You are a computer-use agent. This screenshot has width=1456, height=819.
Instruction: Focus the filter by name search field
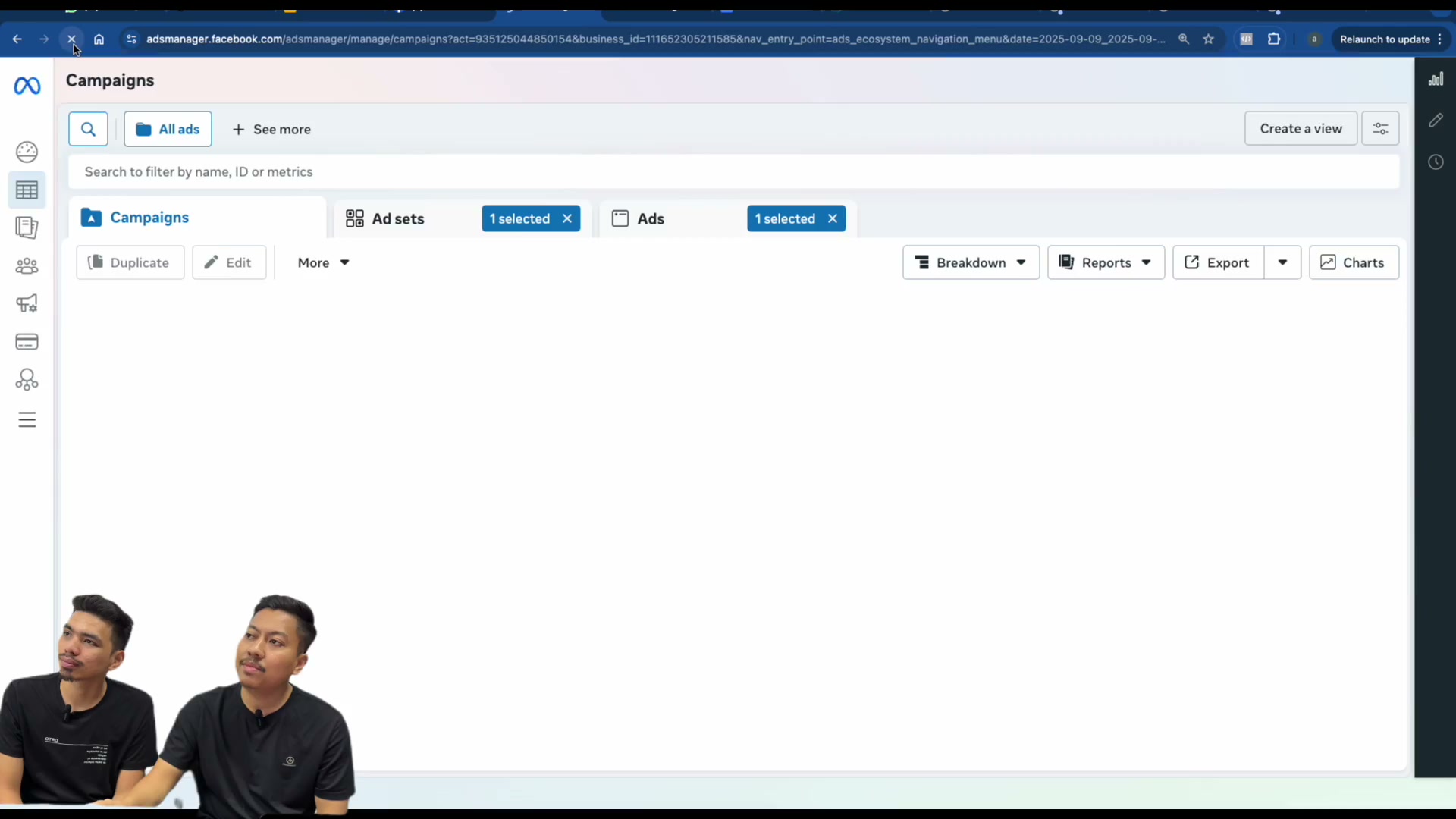(x=733, y=172)
